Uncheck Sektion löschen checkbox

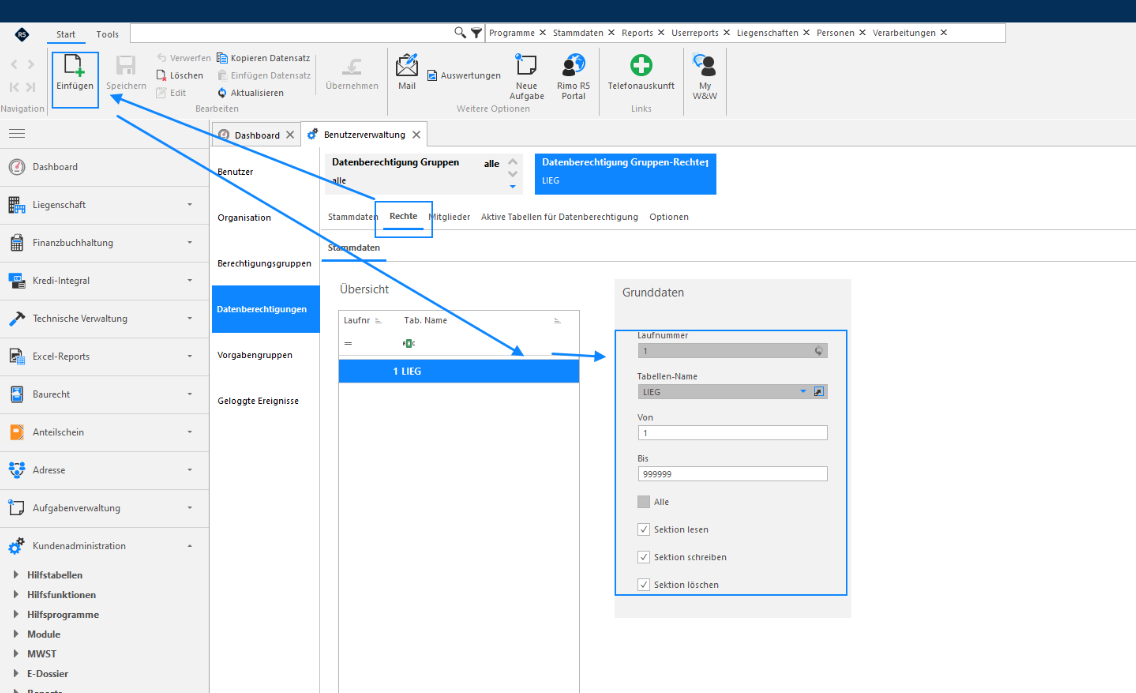point(643,584)
